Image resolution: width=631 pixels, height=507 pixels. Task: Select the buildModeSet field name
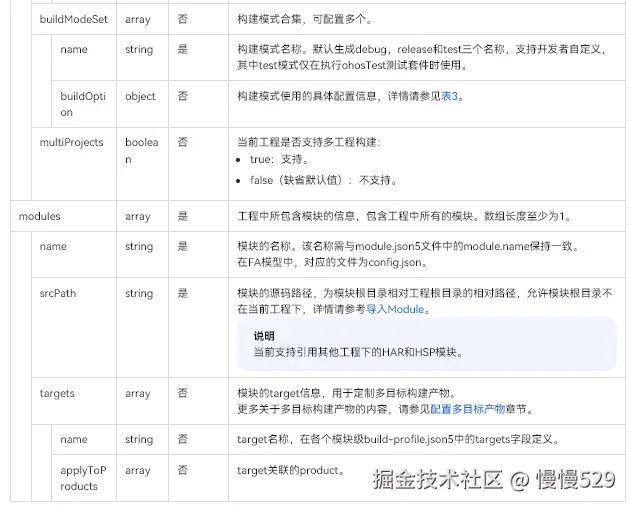(x=74, y=19)
